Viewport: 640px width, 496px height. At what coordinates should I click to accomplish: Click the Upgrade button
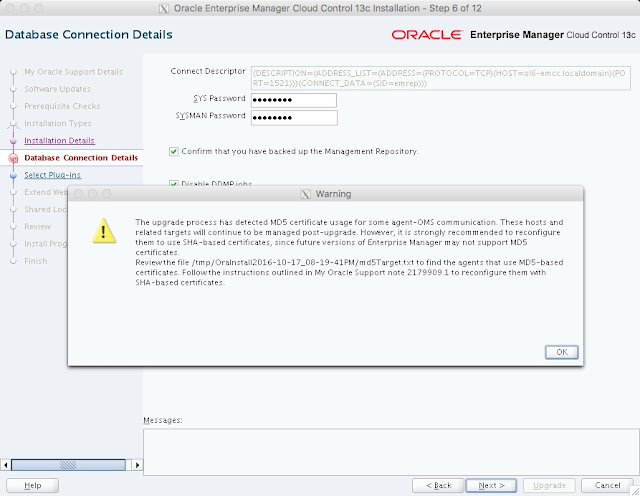tap(549, 485)
